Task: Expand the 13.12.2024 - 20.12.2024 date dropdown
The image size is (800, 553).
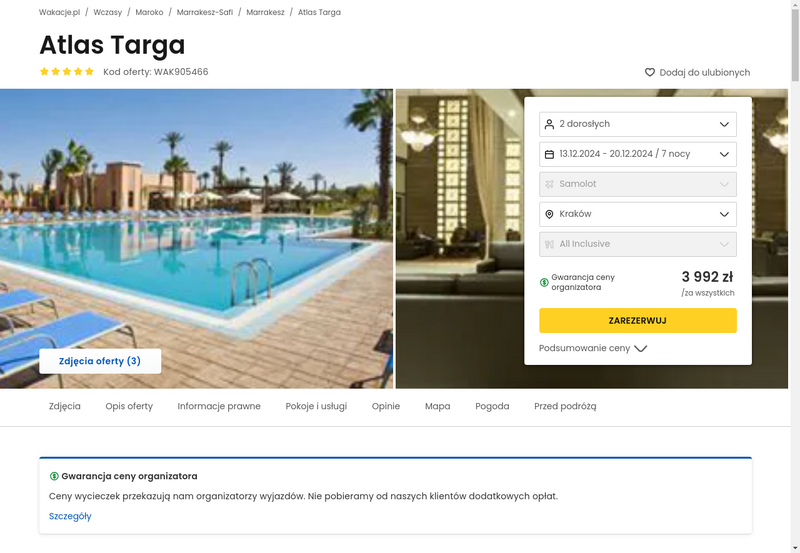Action: (x=638, y=154)
